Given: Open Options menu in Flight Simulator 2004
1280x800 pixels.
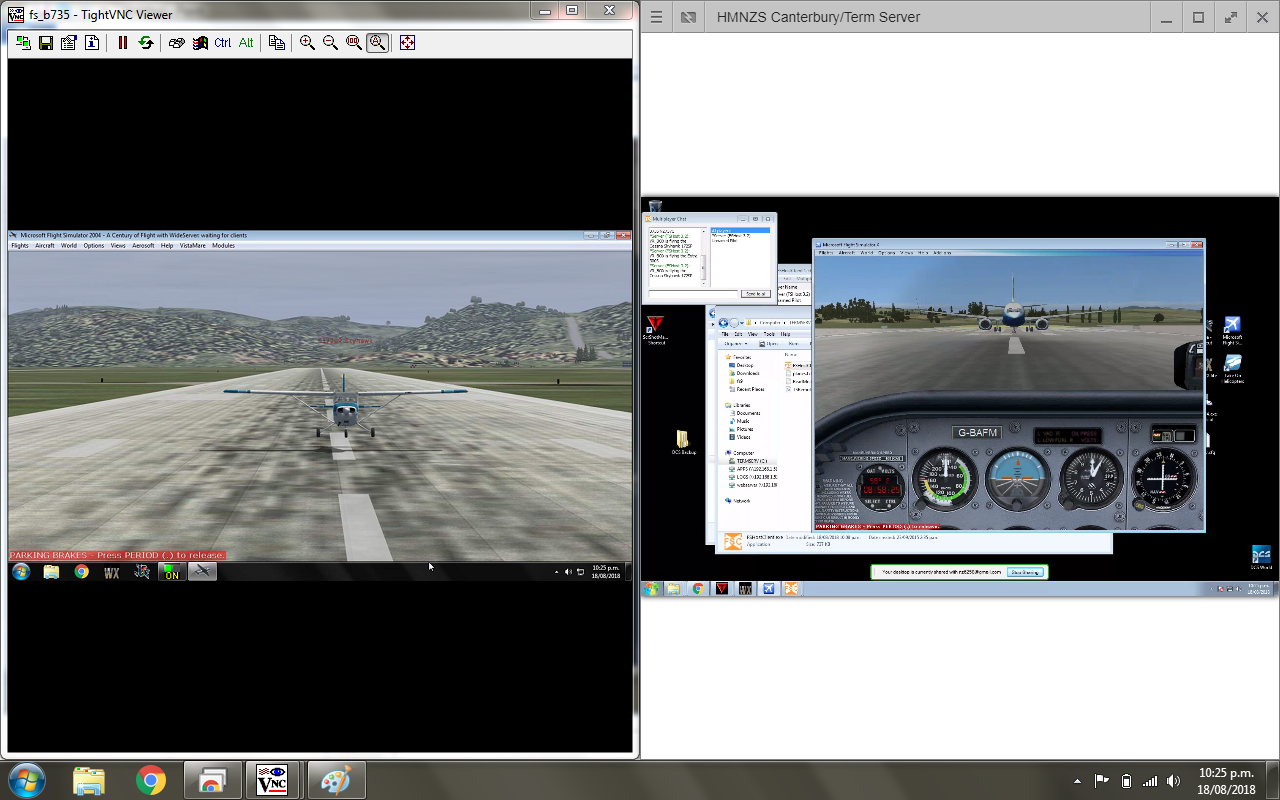Looking at the screenshot, I should point(94,245).
